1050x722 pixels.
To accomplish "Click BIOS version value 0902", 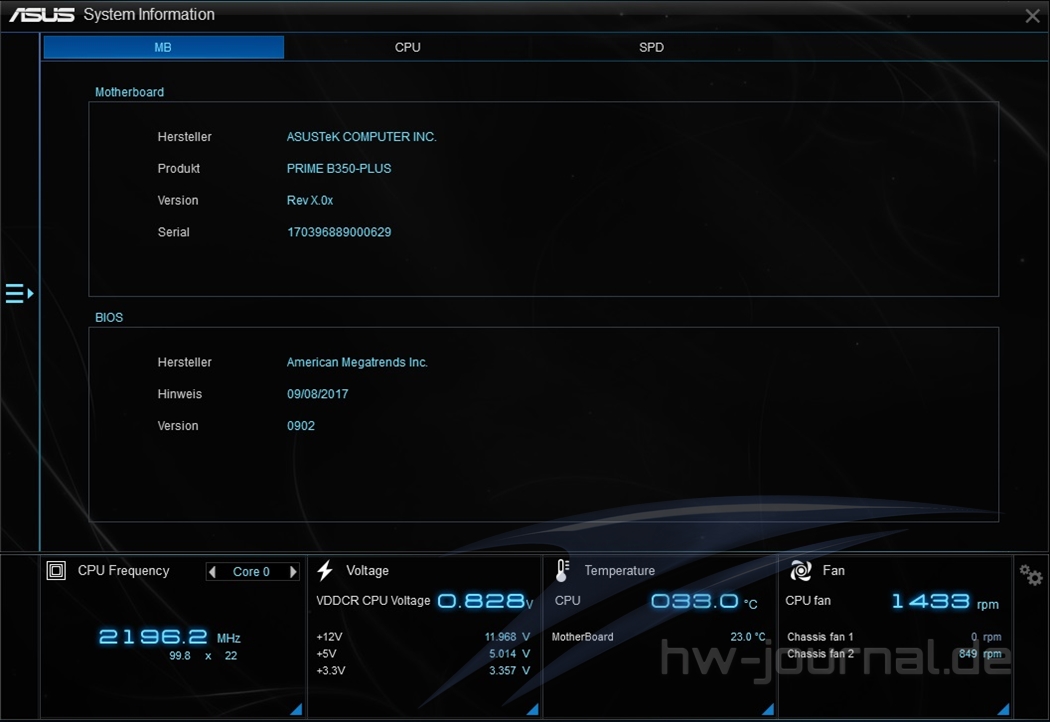I will 301,426.
